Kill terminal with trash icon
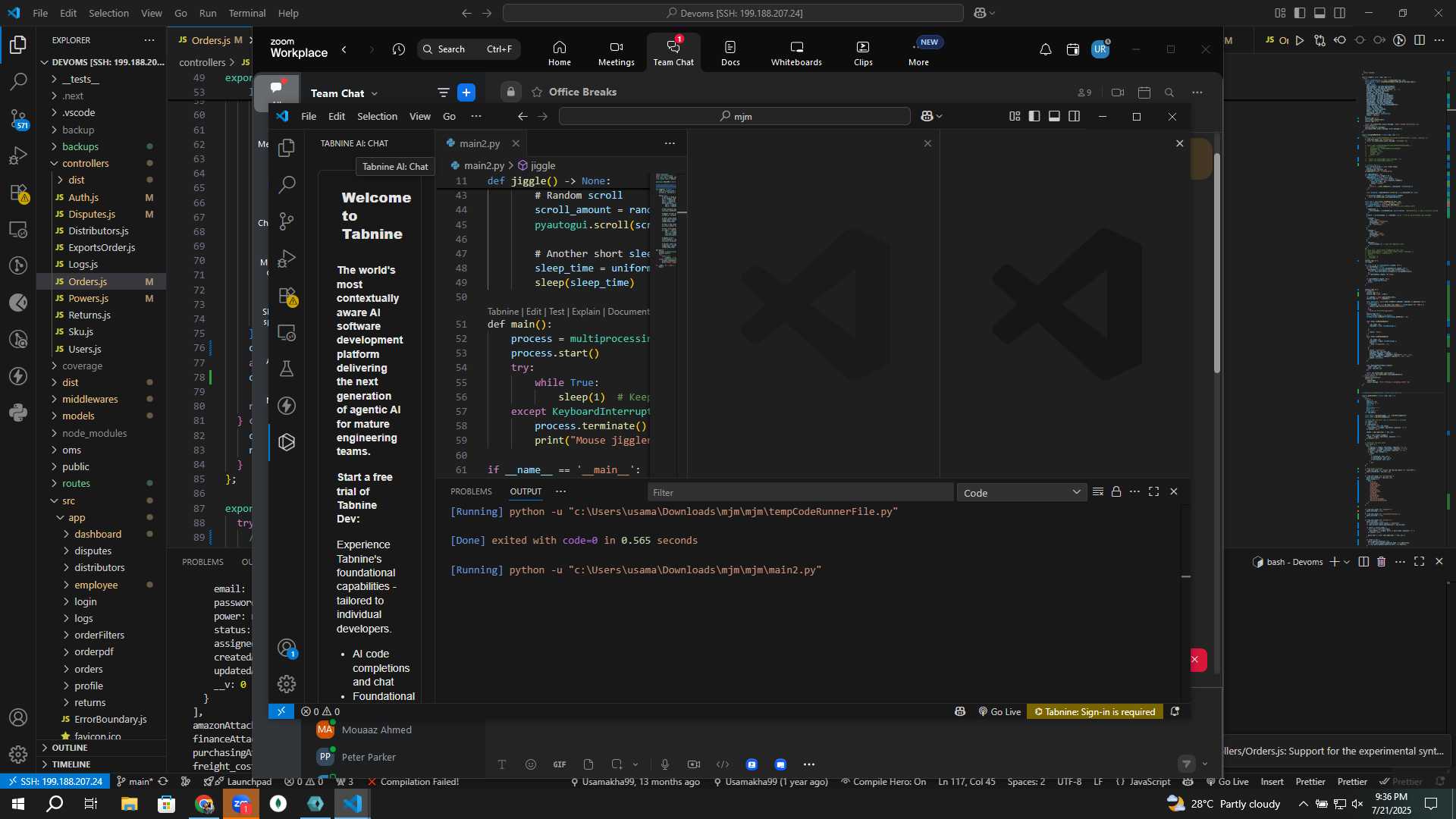Viewport: 1456px width, 819px height. pos(1381,562)
